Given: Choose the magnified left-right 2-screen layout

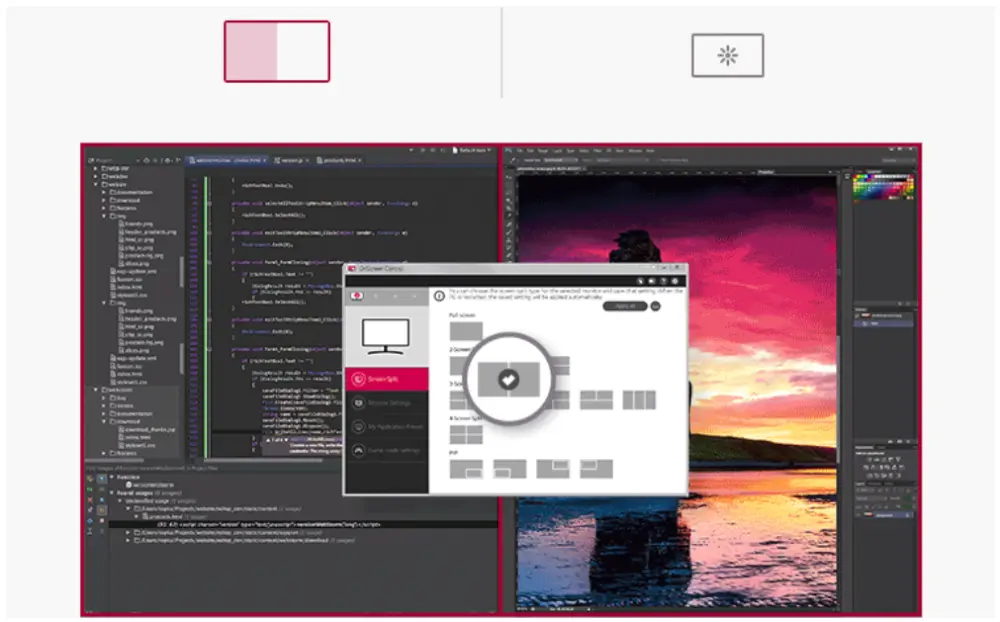Looking at the screenshot, I should (x=508, y=379).
